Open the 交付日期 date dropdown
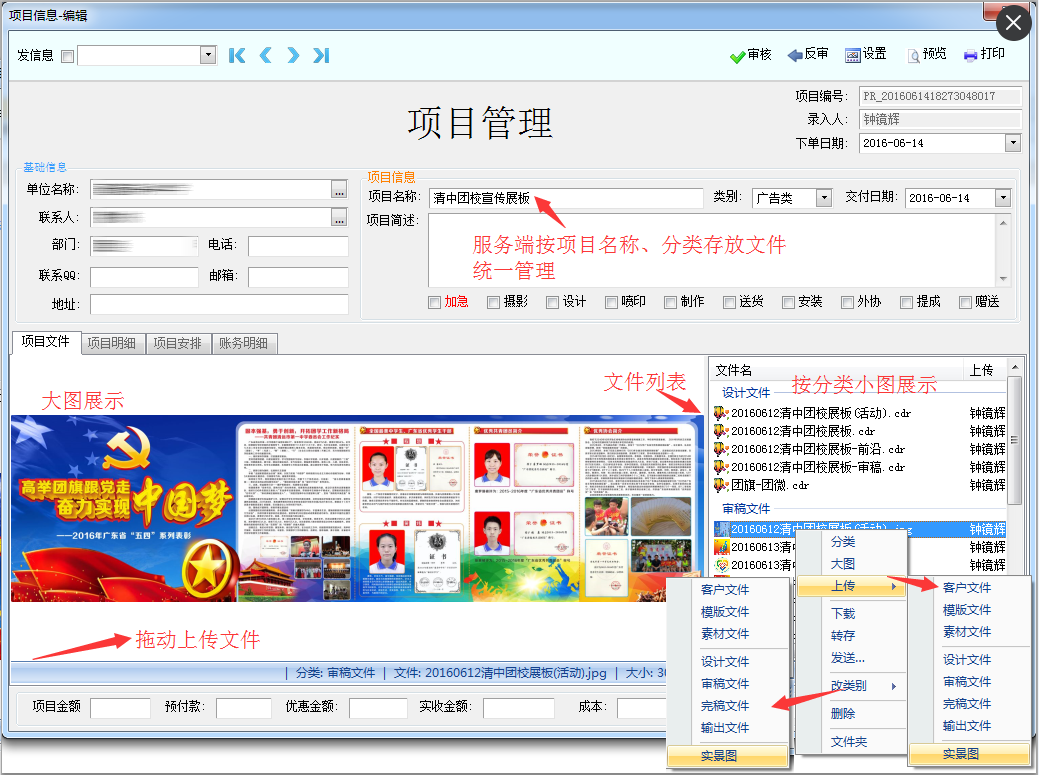Screen dimensions: 1039x775 pos(1003,197)
